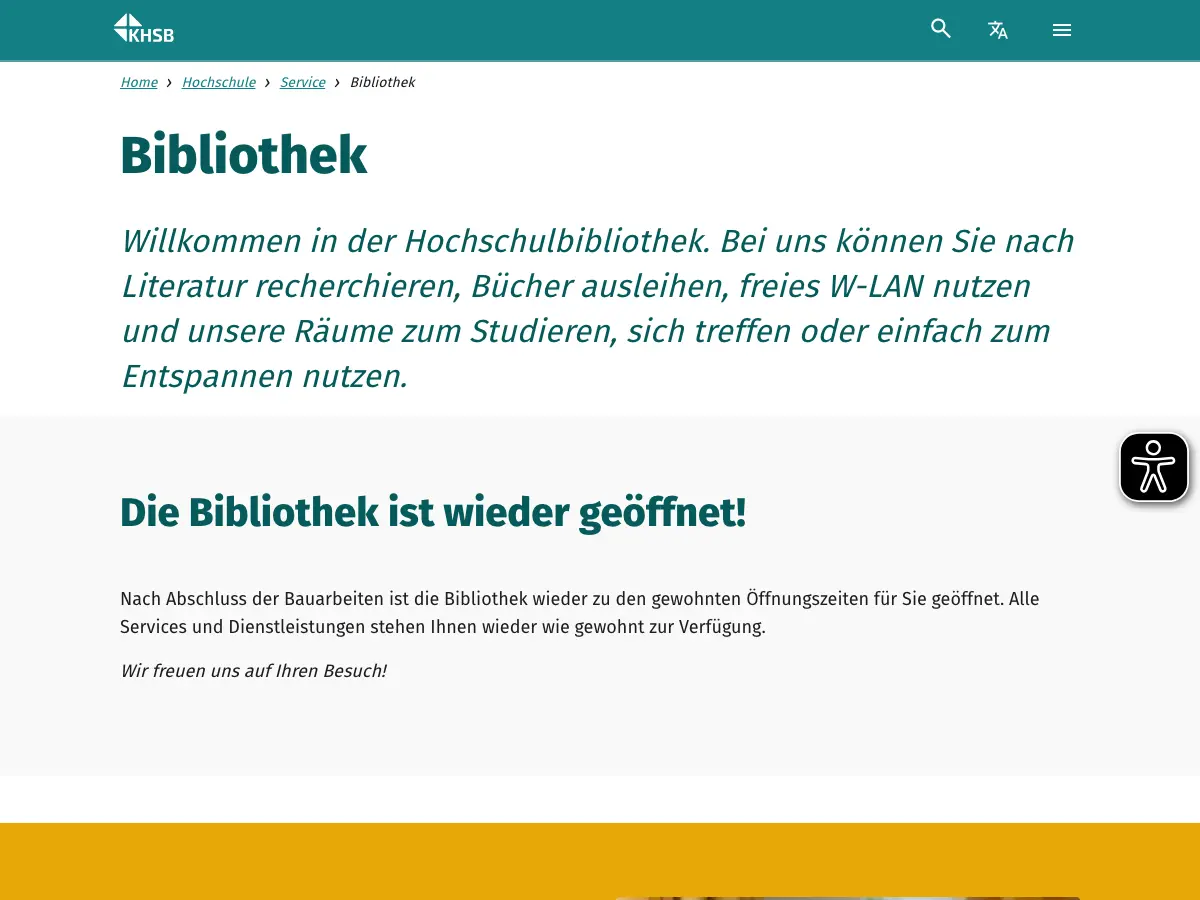Go to Home breadcrumb link

pyautogui.click(x=139, y=82)
